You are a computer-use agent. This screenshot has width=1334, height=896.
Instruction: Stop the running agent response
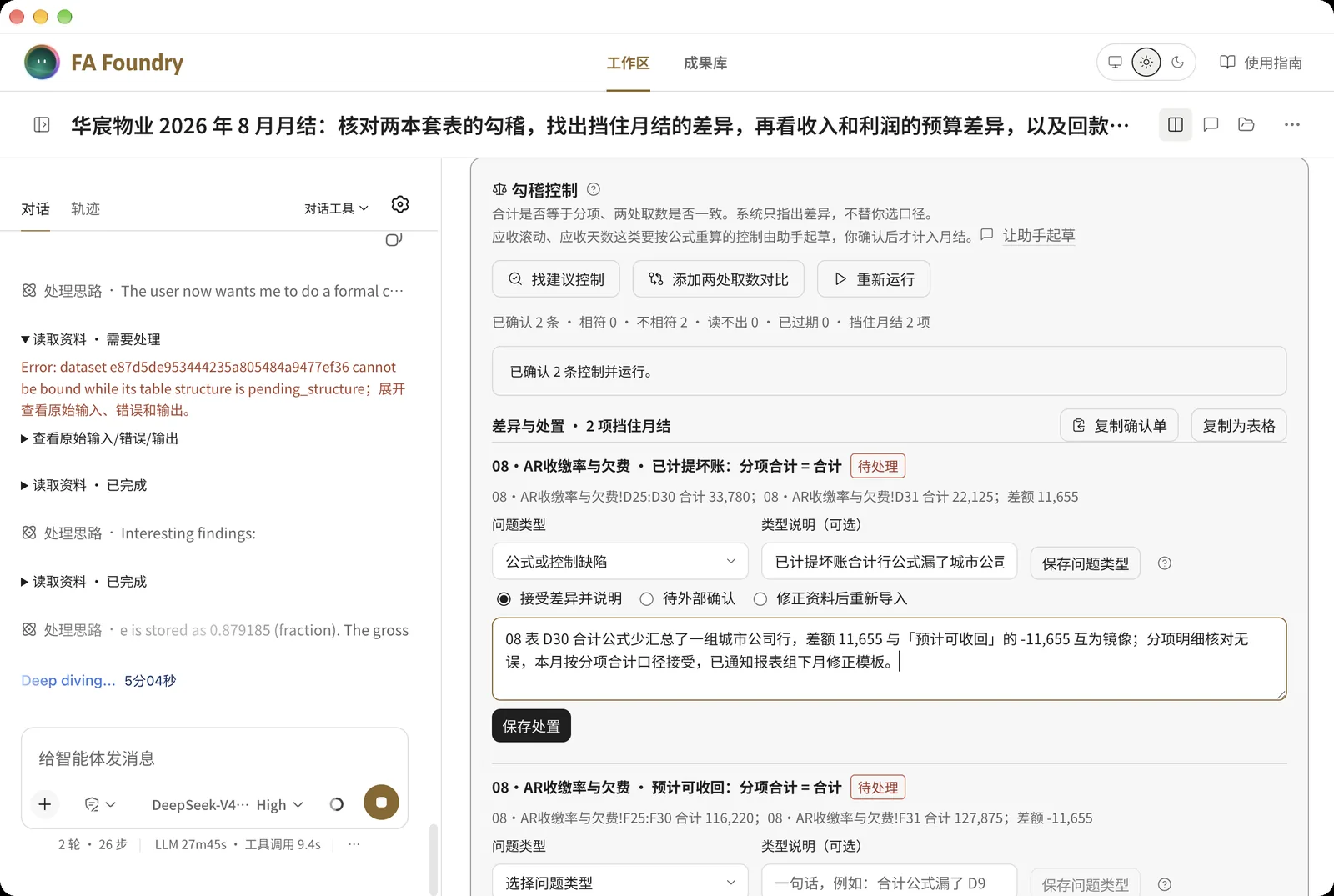[381, 803]
